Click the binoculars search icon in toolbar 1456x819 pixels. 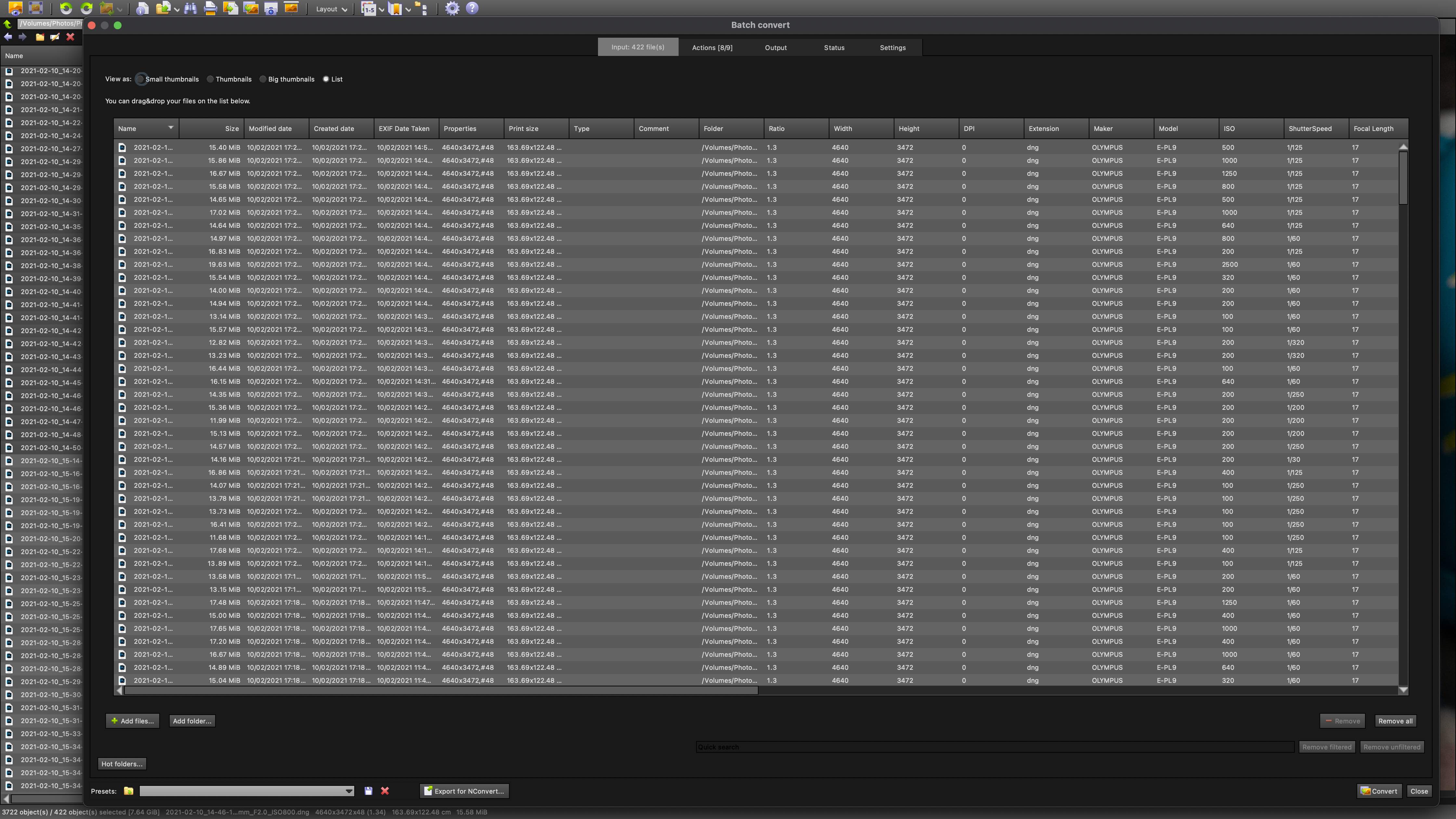point(190,8)
